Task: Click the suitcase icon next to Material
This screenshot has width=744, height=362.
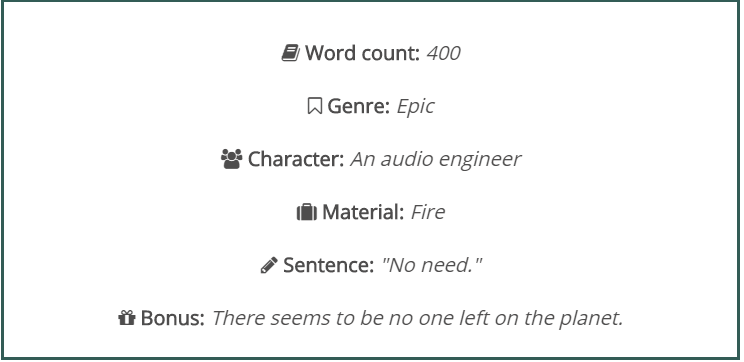Action: 307,212
